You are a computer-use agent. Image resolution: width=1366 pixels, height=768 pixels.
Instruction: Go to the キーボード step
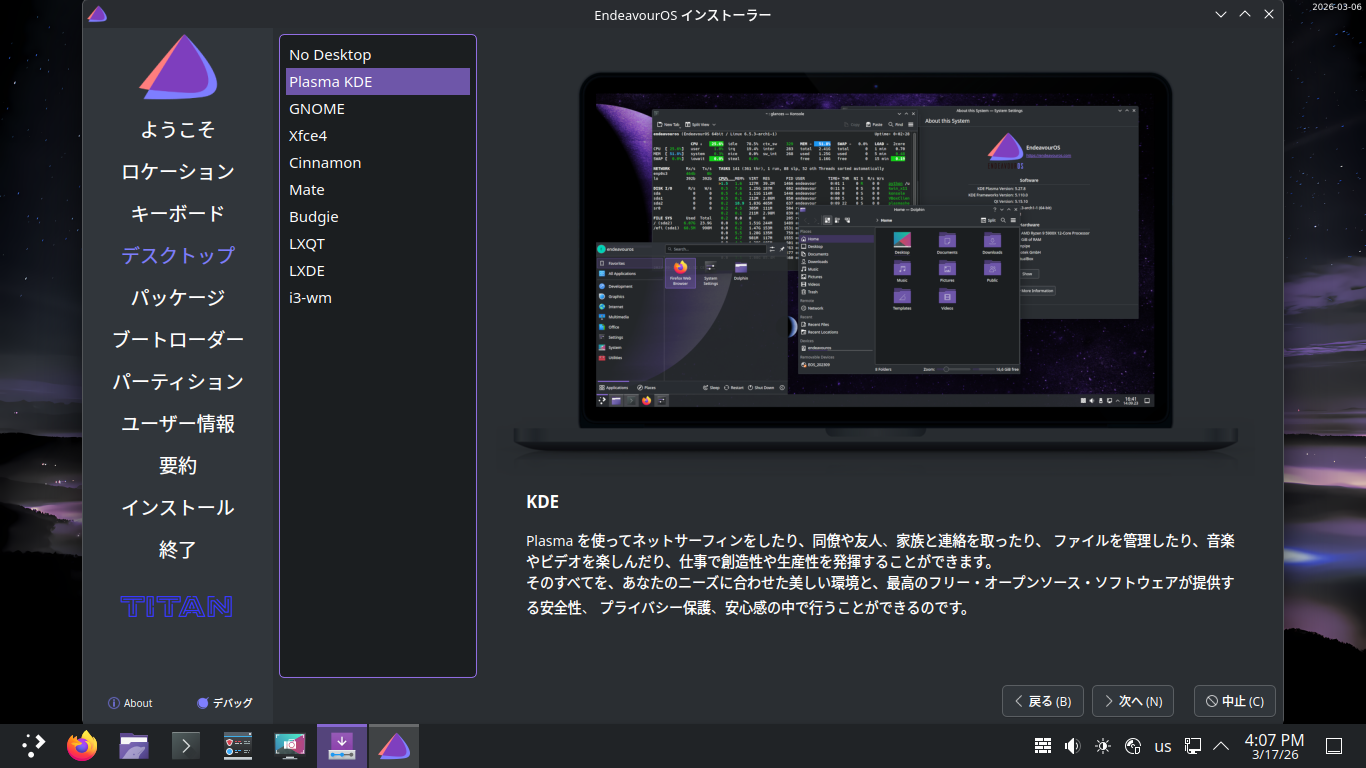[x=178, y=214]
